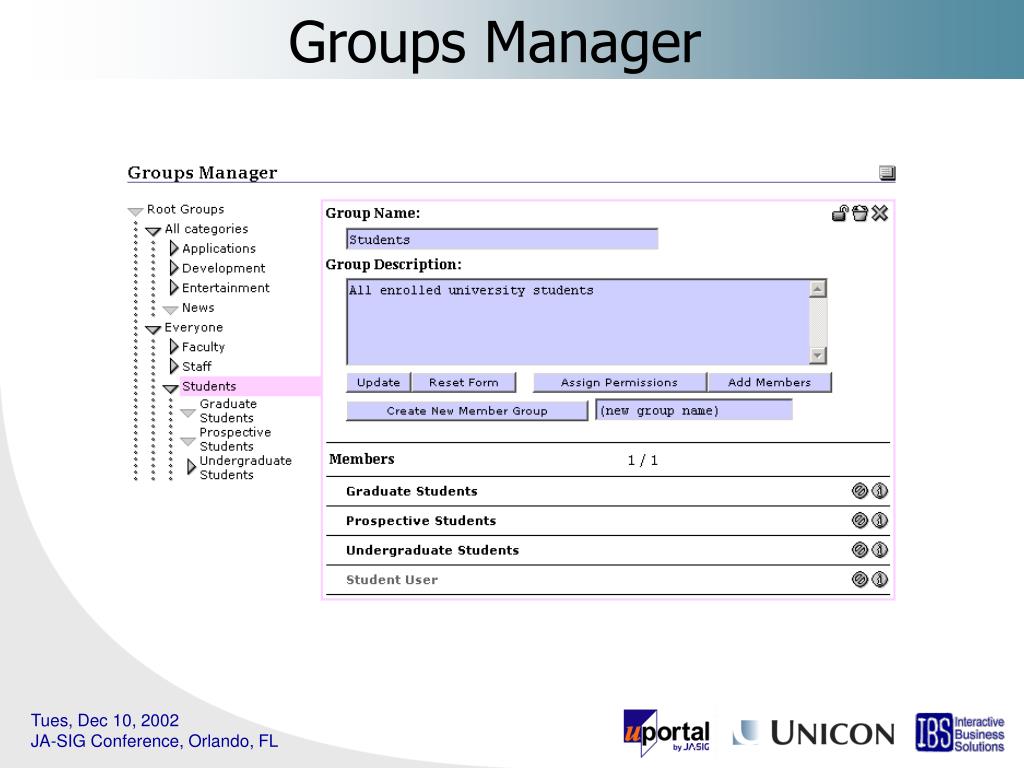Screen dimensions: 1024x768
Task: Collapse the Everyone tree node
Action: coord(153,329)
